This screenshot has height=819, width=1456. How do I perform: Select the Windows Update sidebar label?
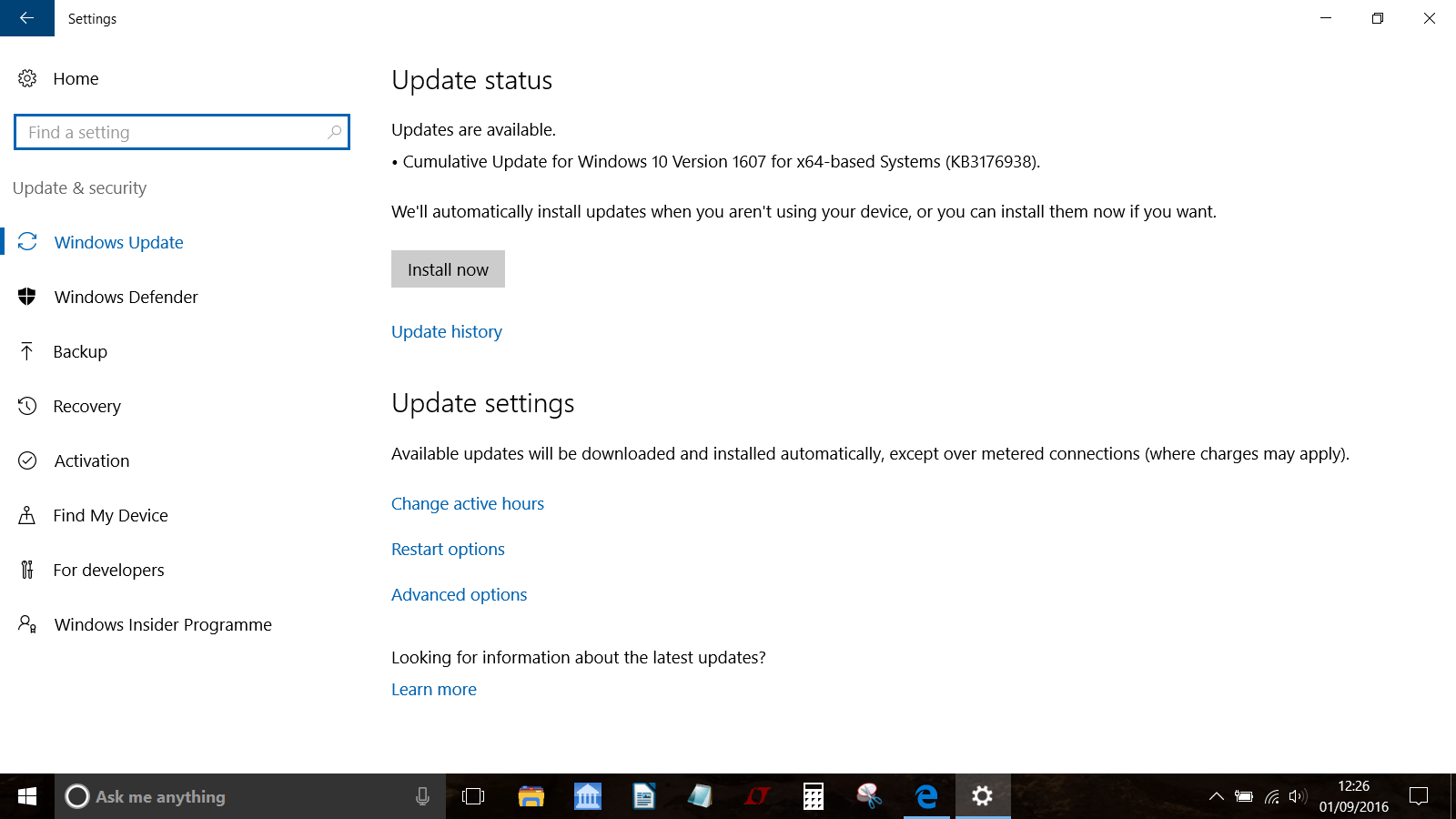point(119,242)
